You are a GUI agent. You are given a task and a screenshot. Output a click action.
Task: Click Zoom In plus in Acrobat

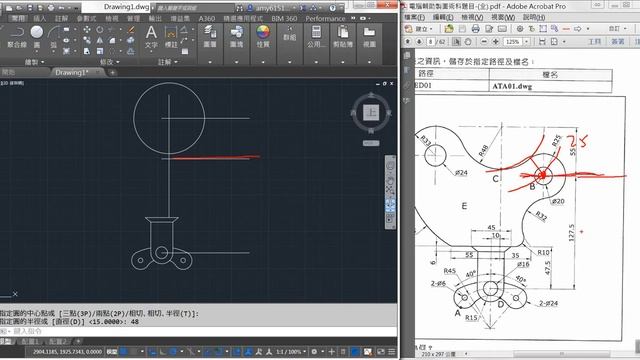point(496,42)
